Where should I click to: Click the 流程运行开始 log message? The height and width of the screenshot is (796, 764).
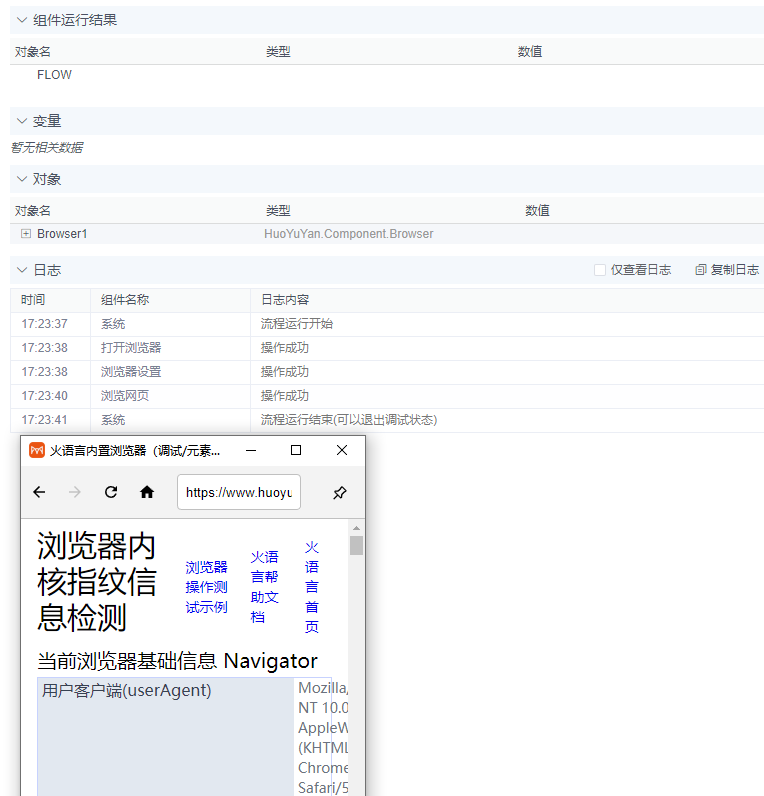pos(297,324)
